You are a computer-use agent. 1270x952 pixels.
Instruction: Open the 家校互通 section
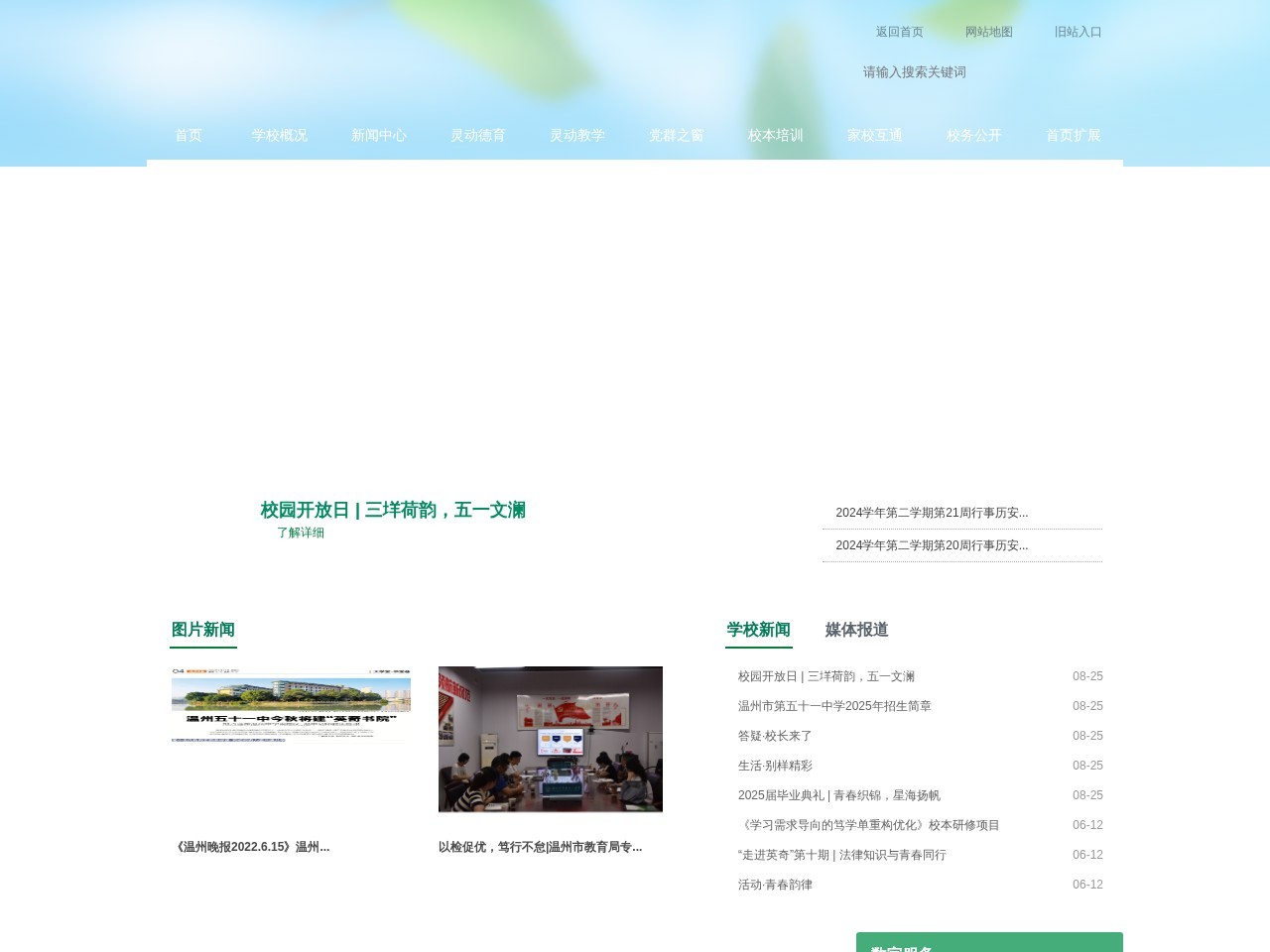[x=875, y=136]
